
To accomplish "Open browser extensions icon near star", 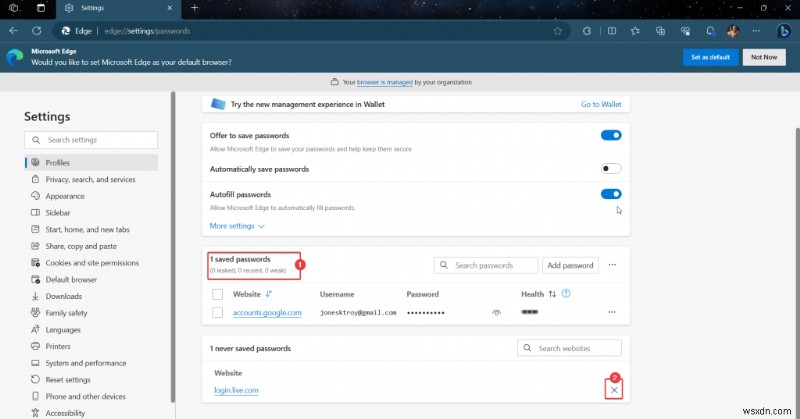I will click(x=587, y=31).
